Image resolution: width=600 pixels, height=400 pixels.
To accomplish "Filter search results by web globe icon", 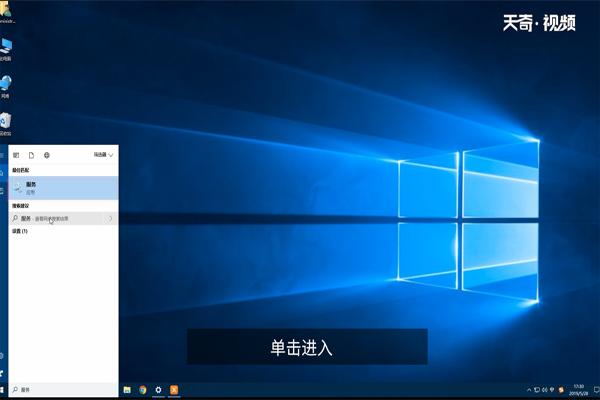I will pyautogui.click(x=47, y=155).
